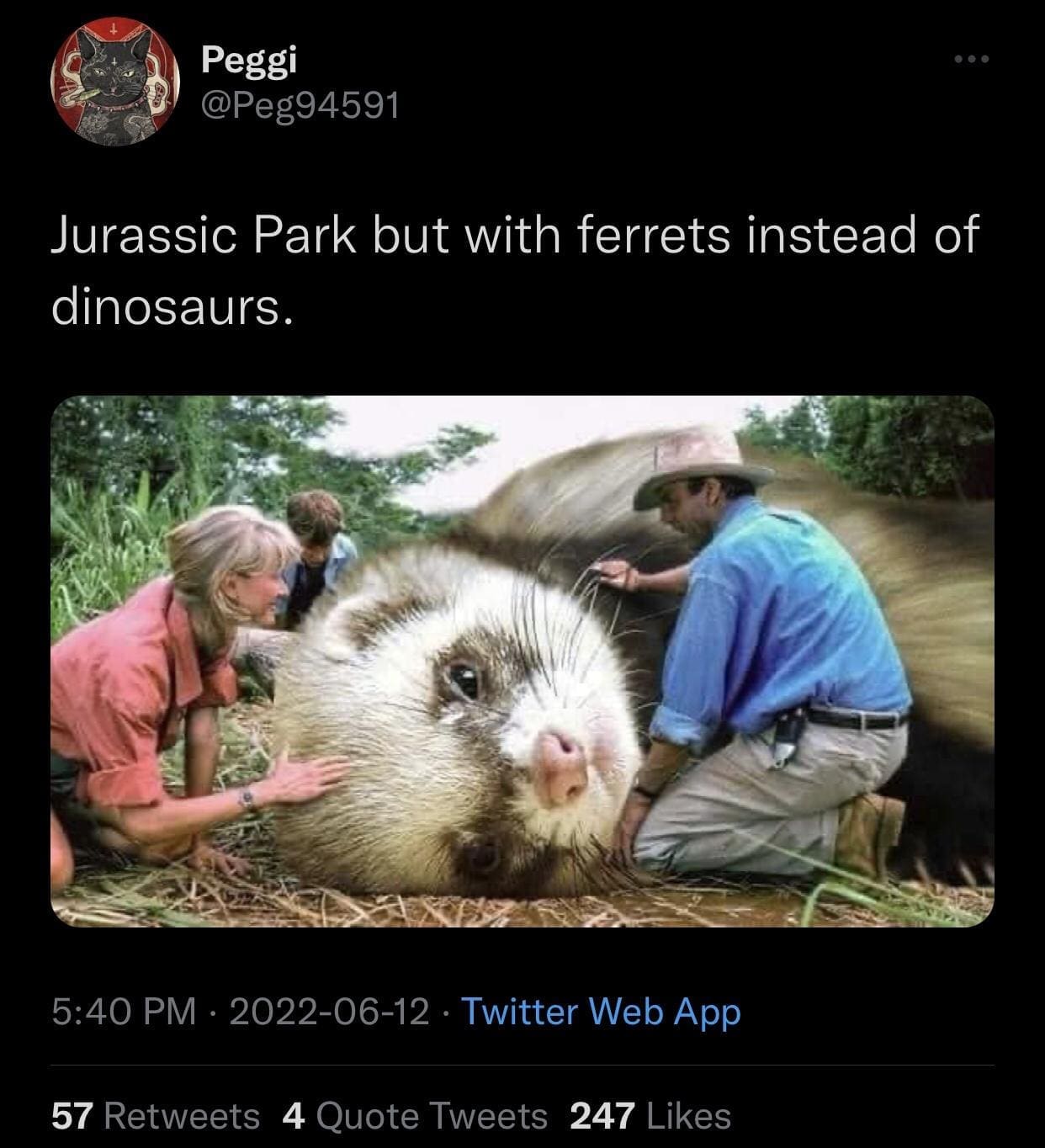Click the display name Peggi
Image resolution: width=1045 pixels, height=1148 pixels.
(x=249, y=59)
